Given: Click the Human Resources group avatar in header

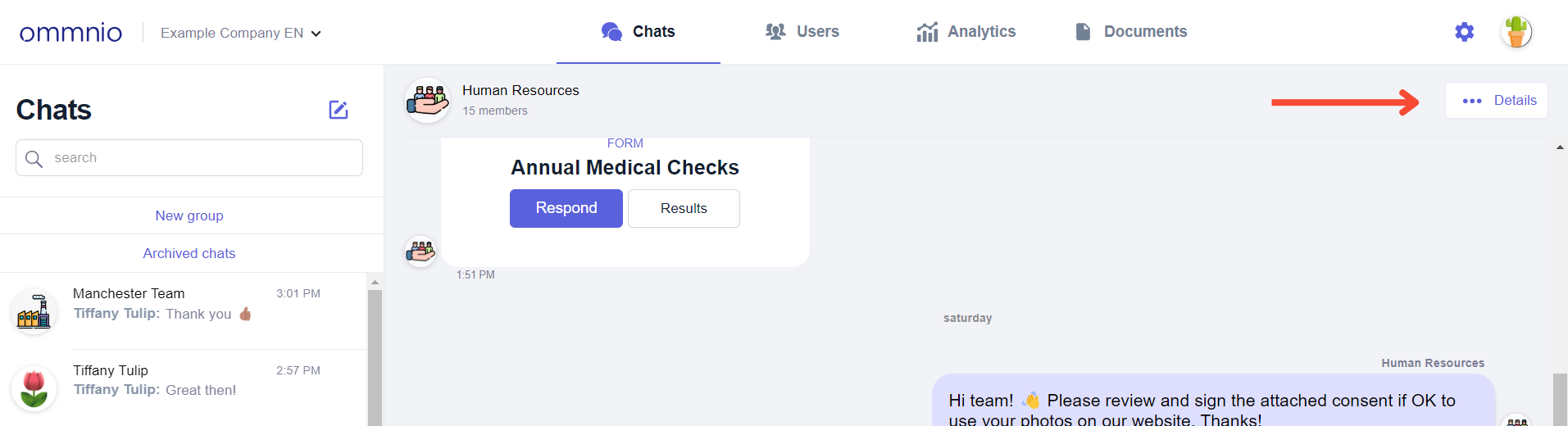Looking at the screenshot, I should coord(428,101).
